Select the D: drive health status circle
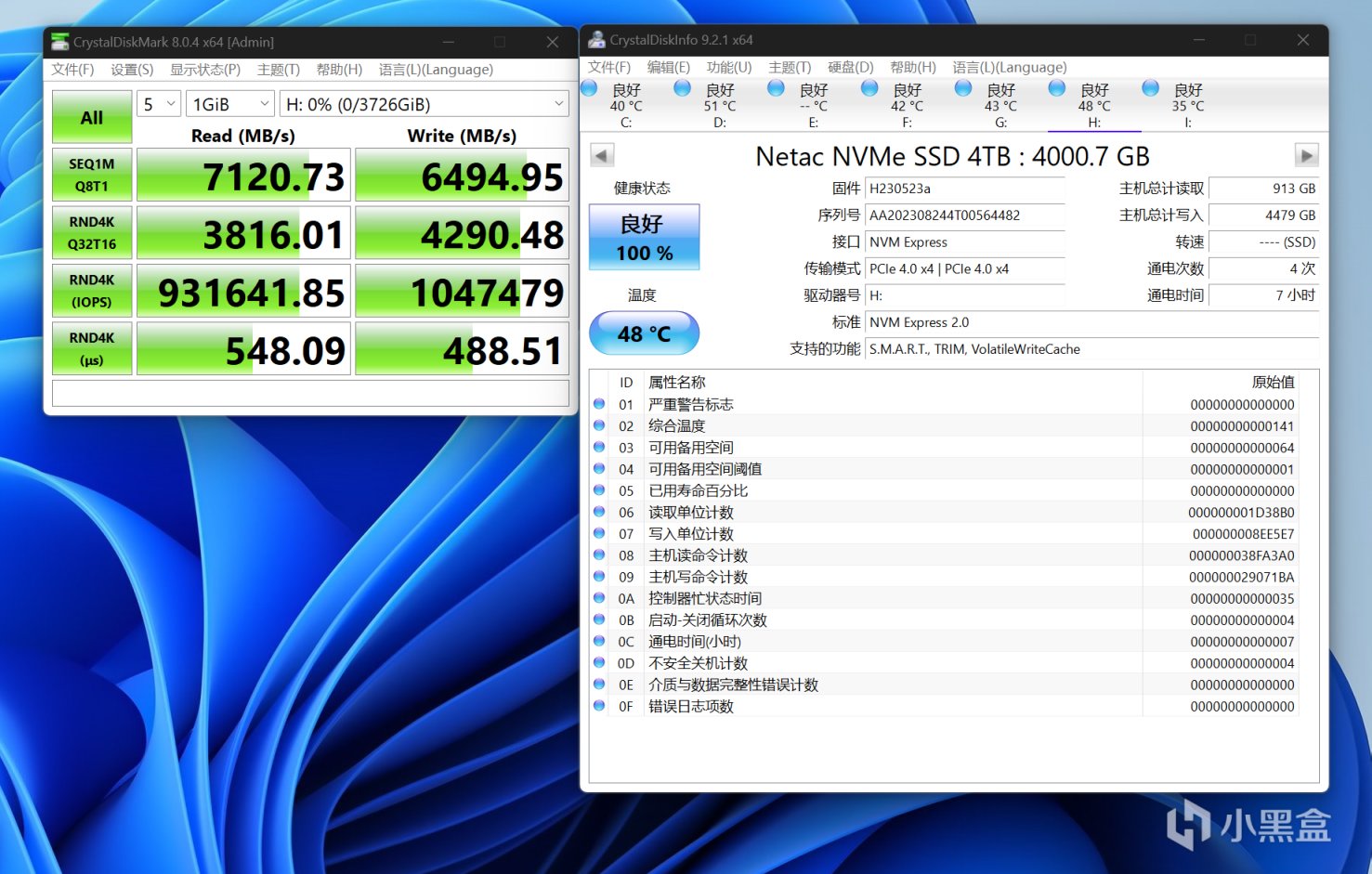1372x874 pixels. (682, 86)
